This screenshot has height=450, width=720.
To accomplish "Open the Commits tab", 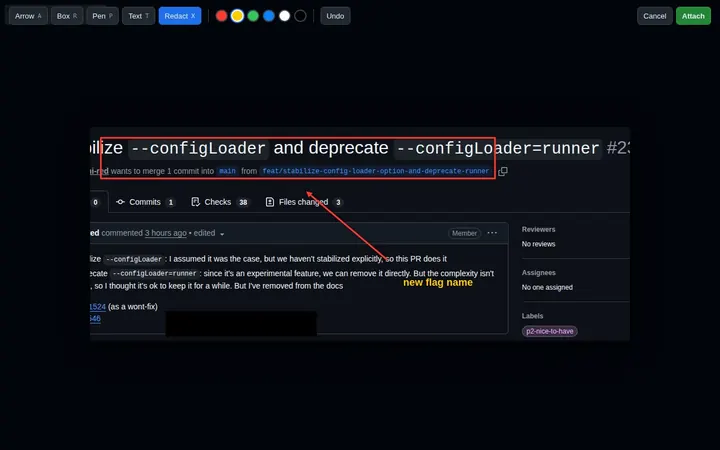I will 145,202.
